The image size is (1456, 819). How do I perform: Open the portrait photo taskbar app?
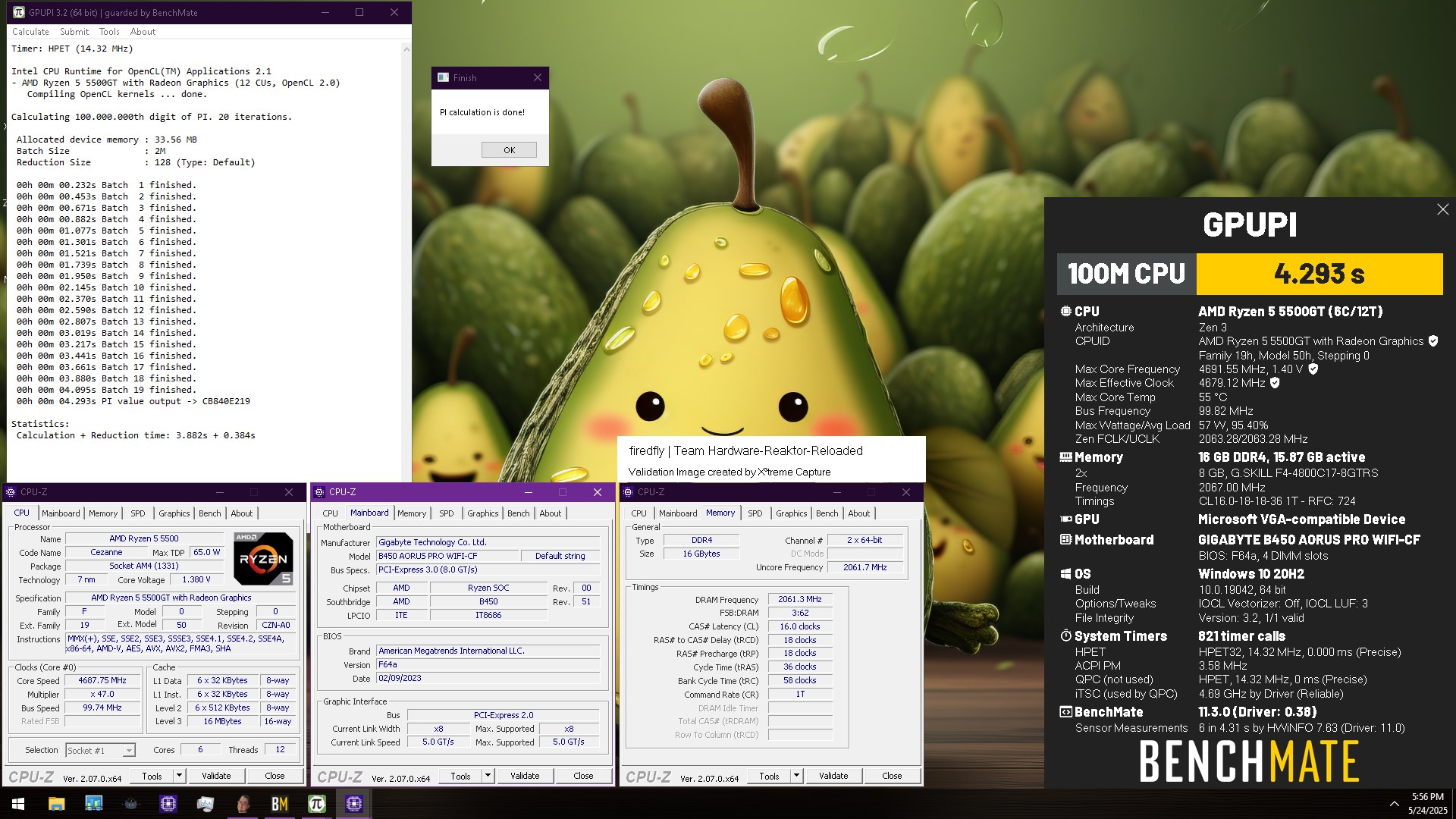pyautogui.click(x=243, y=804)
